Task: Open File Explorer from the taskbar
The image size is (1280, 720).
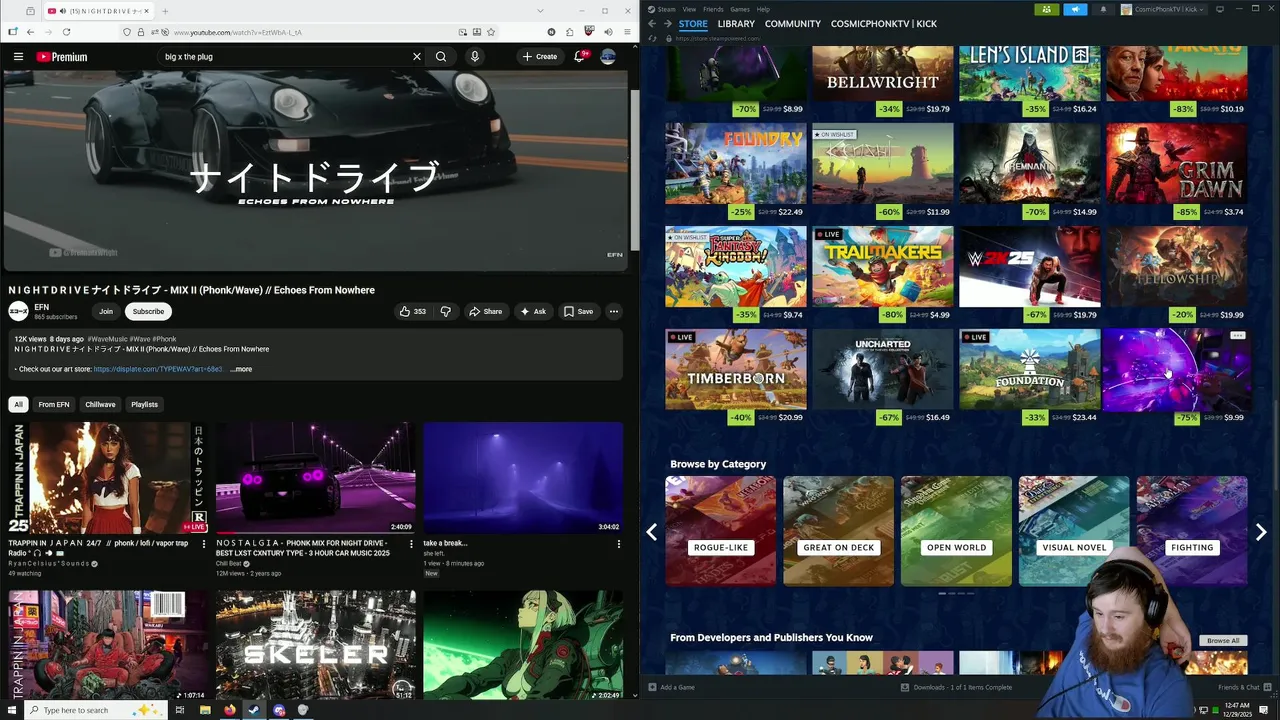Action: pyautogui.click(x=205, y=710)
